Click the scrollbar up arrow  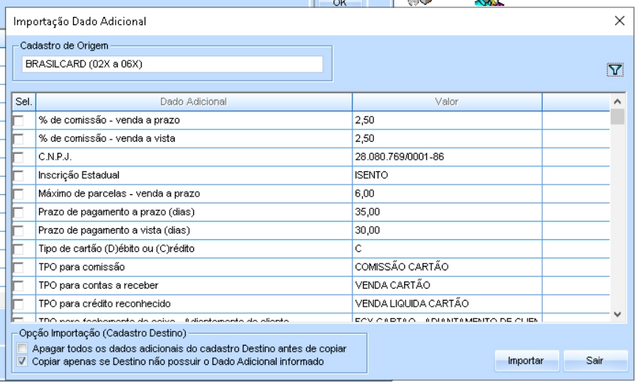(x=617, y=101)
